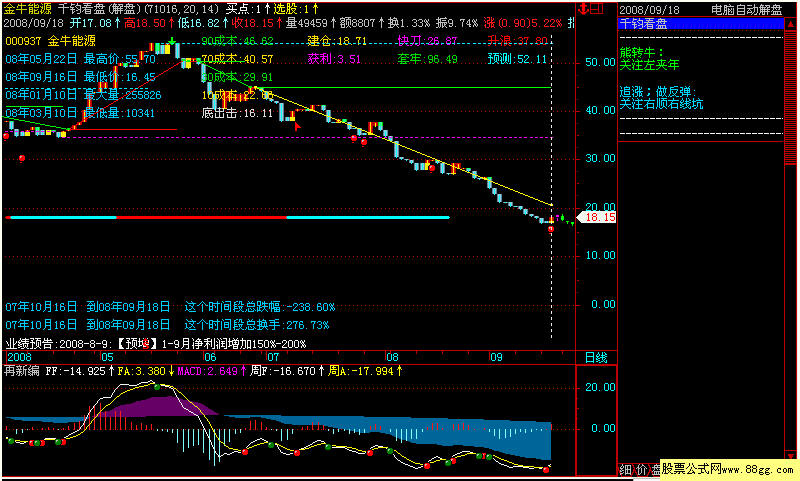Click the red anchor icon above price axis
The height and width of the screenshot is (481, 800).
584,9
